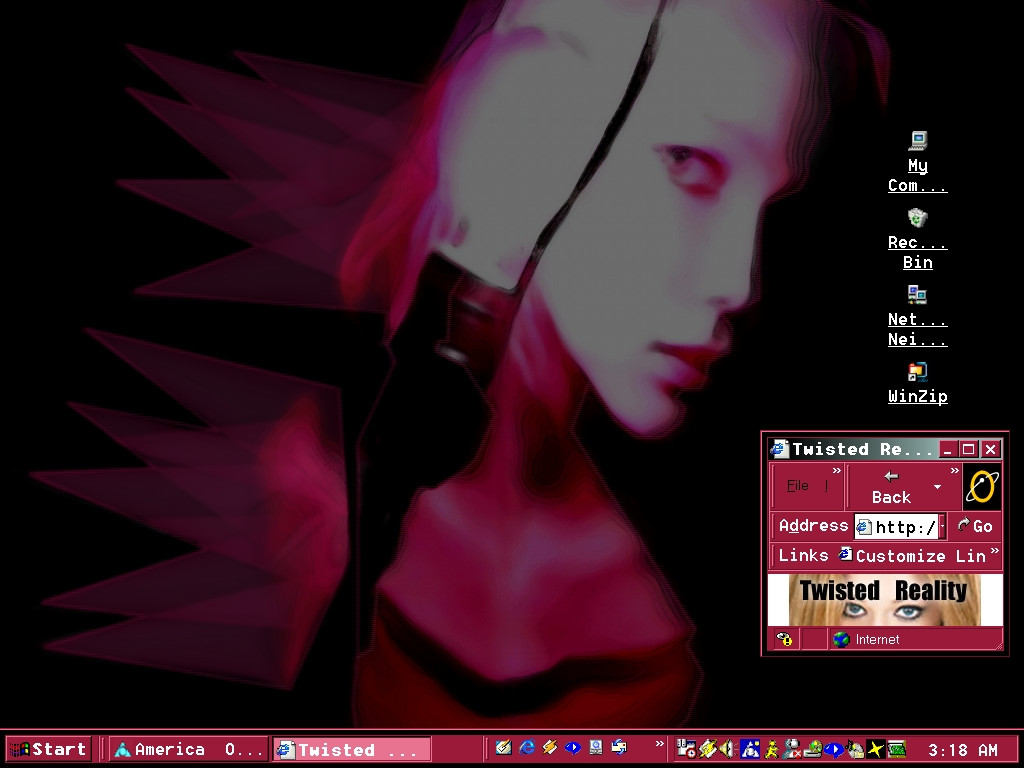
Task: Click the yellow running man tray icon
Action: pyautogui.click(x=771, y=748)
